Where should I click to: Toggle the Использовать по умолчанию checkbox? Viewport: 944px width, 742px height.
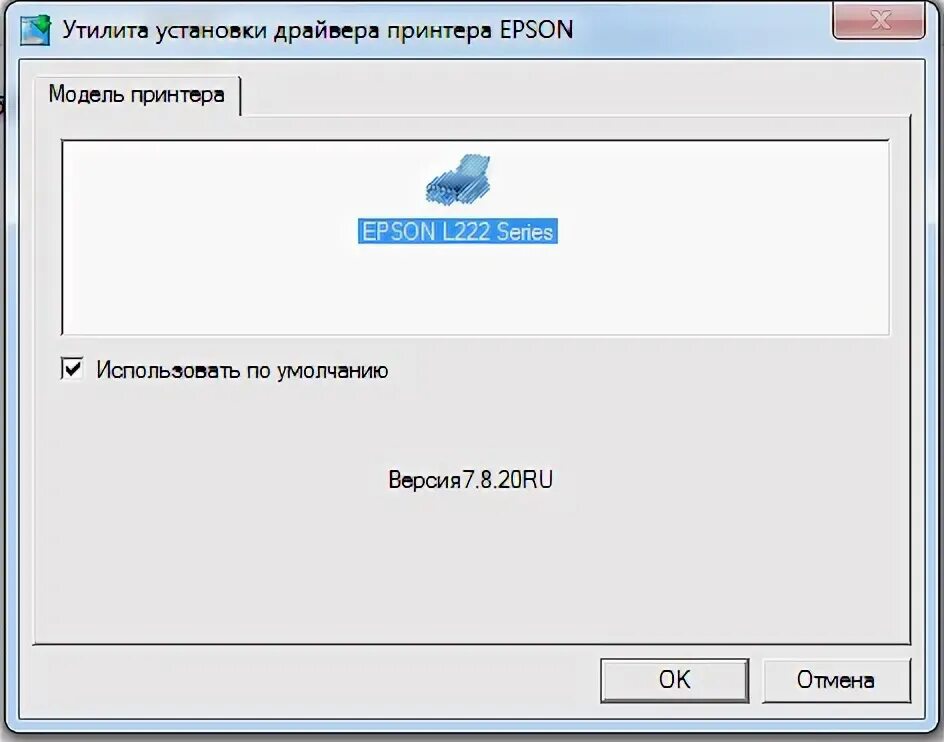pyautogui.click(x=72, y=369)
